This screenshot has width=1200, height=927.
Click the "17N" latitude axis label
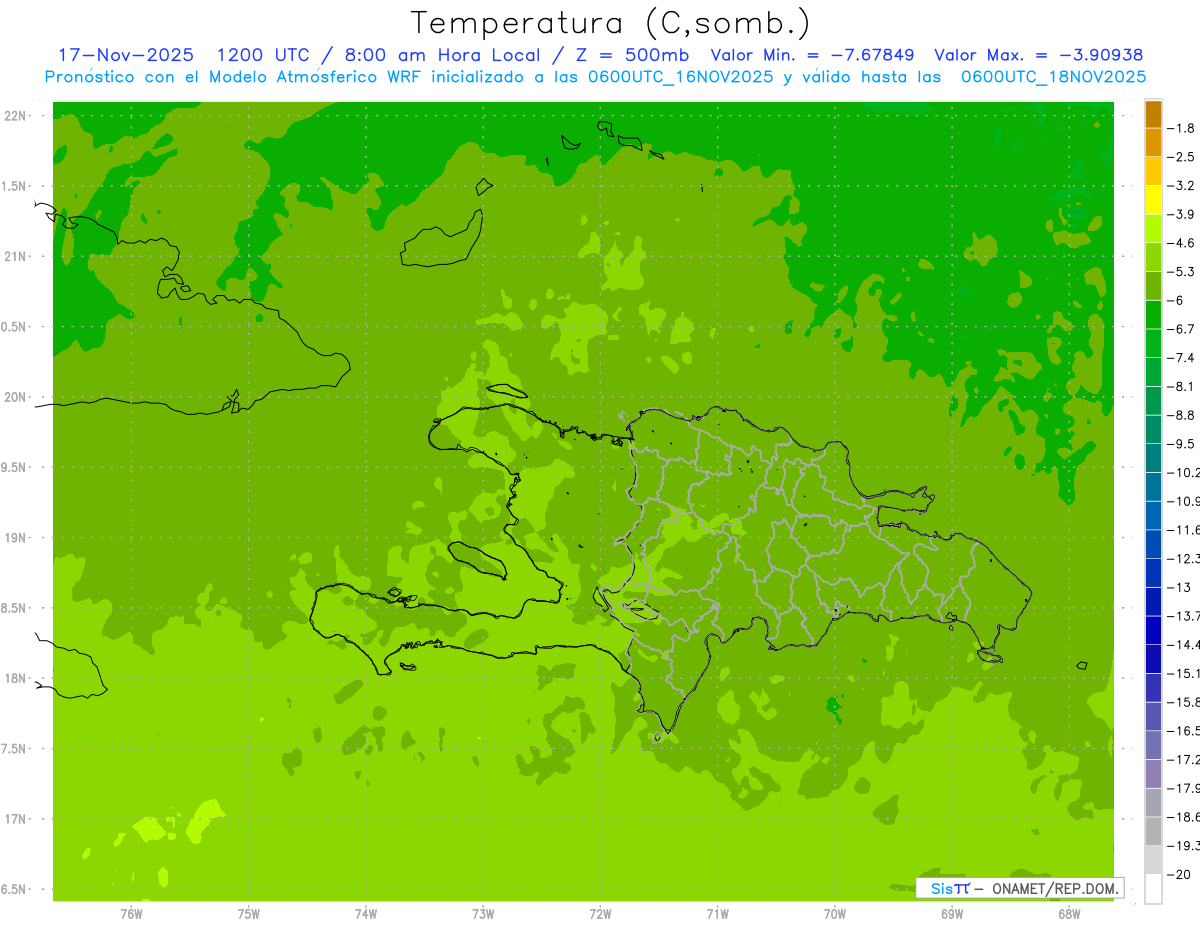[16, 819]
